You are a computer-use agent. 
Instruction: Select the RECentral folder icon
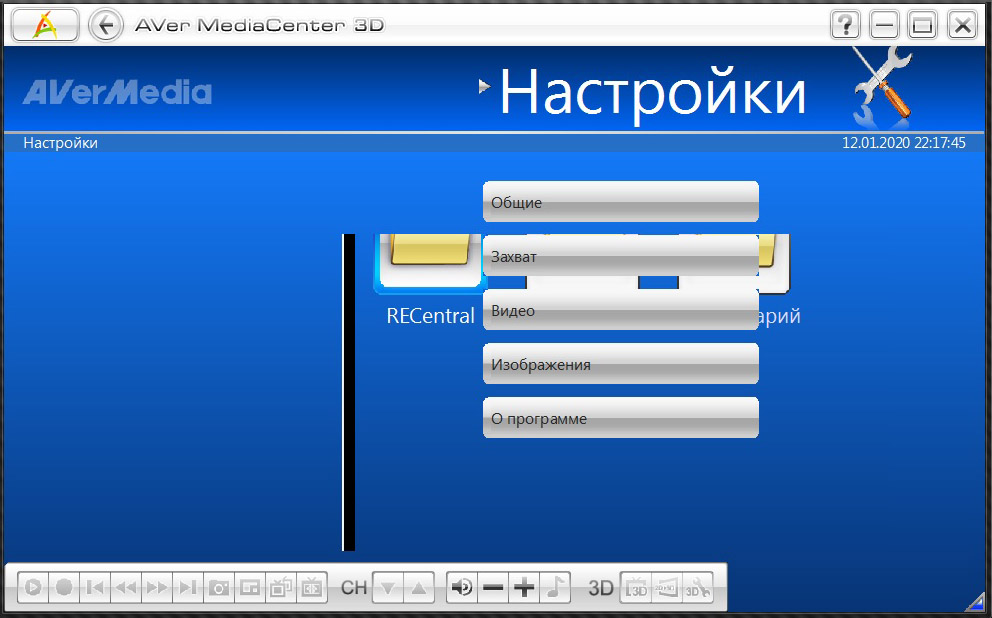pyautogui.click(x=430, y=263)
